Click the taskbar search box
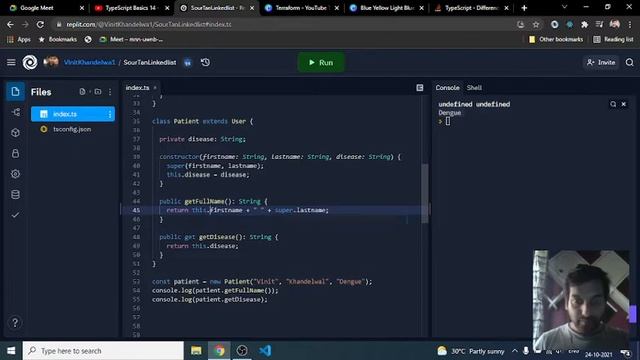 point(103,351)
